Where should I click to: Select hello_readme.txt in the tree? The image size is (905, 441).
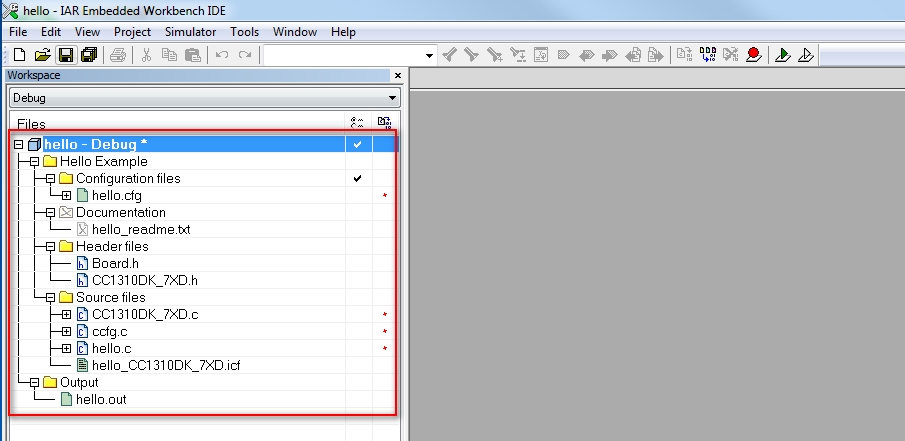coord(141,230)
